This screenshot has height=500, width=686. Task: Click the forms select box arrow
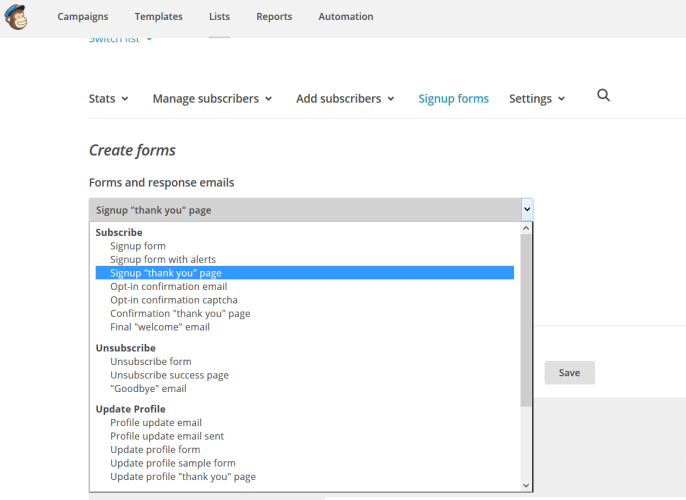(x=527, y=210)
